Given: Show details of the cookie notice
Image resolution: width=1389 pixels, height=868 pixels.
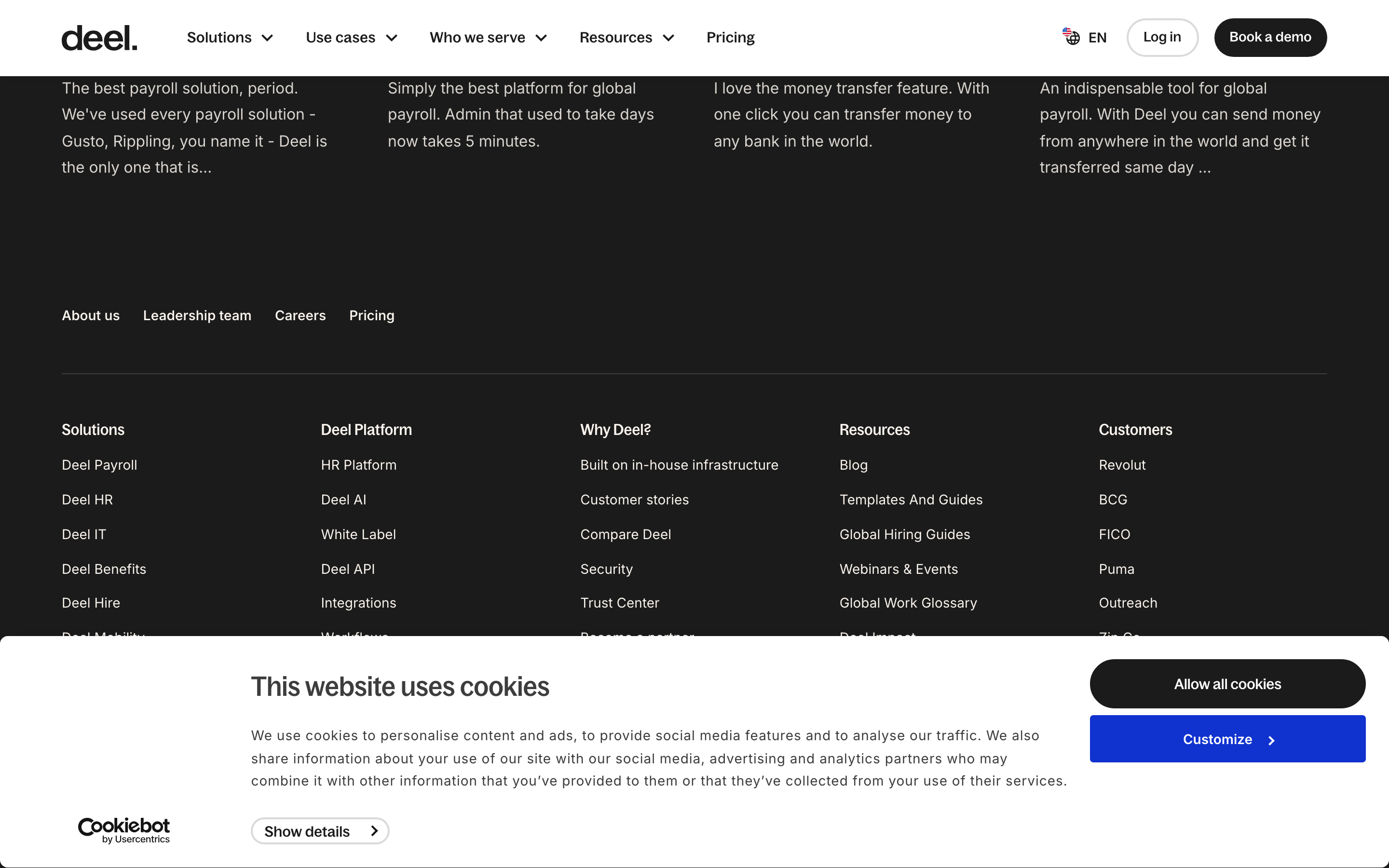Looking at the screenshot, I should 320,831.
